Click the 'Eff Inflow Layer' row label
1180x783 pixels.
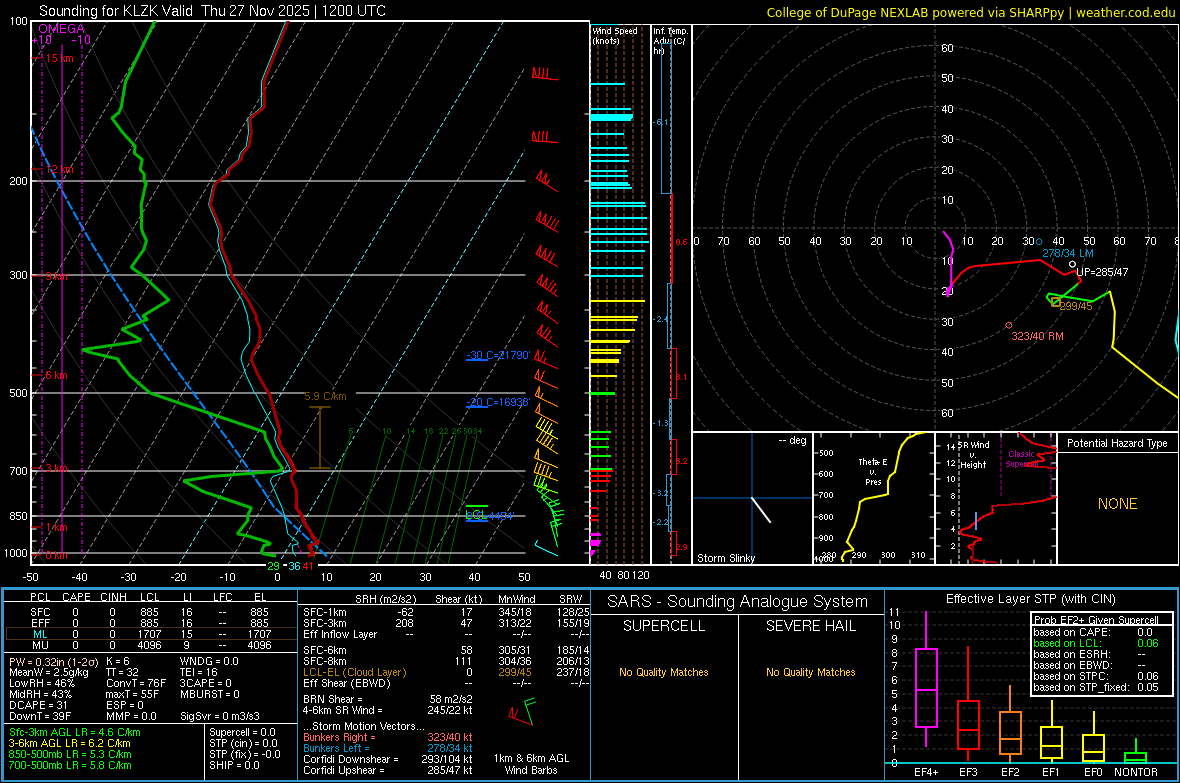(x=339, y=634)
